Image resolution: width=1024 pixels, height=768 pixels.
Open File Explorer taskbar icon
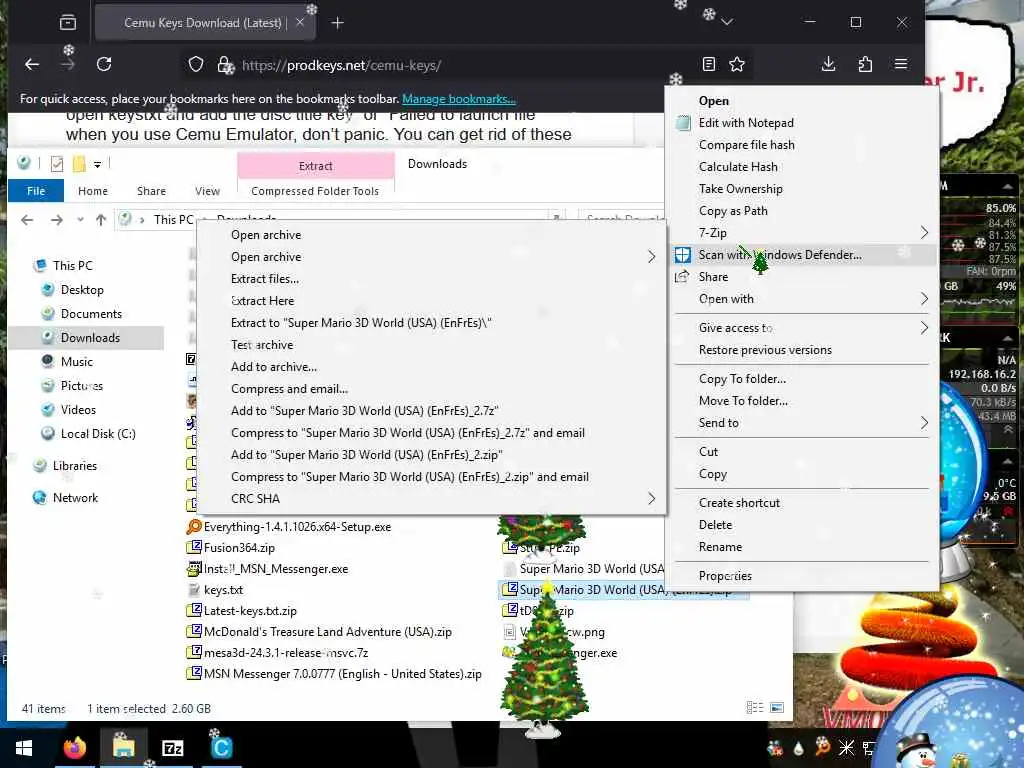123,748
